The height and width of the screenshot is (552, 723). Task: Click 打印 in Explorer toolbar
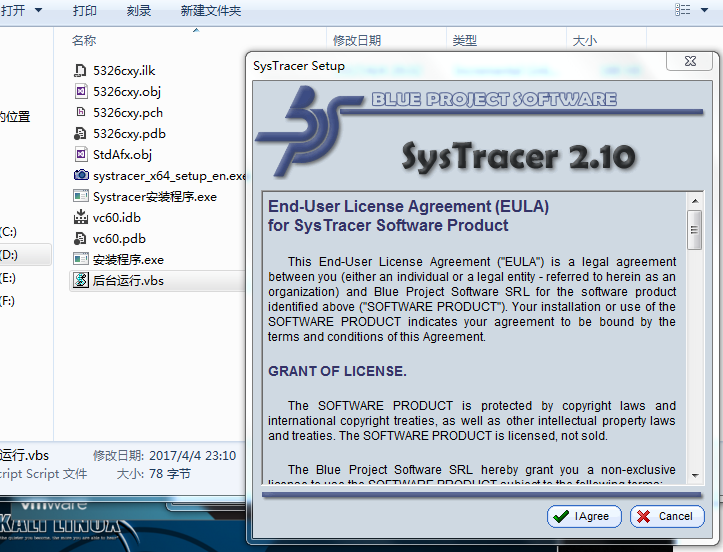[x=85, y=11]
